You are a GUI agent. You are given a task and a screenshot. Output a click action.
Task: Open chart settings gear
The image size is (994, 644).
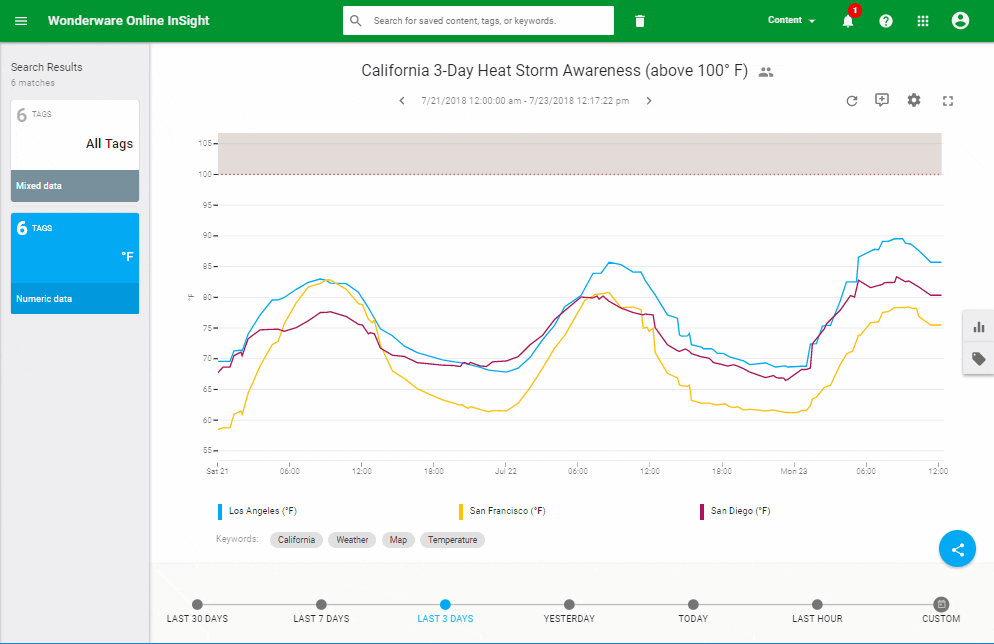click(913, 100)
